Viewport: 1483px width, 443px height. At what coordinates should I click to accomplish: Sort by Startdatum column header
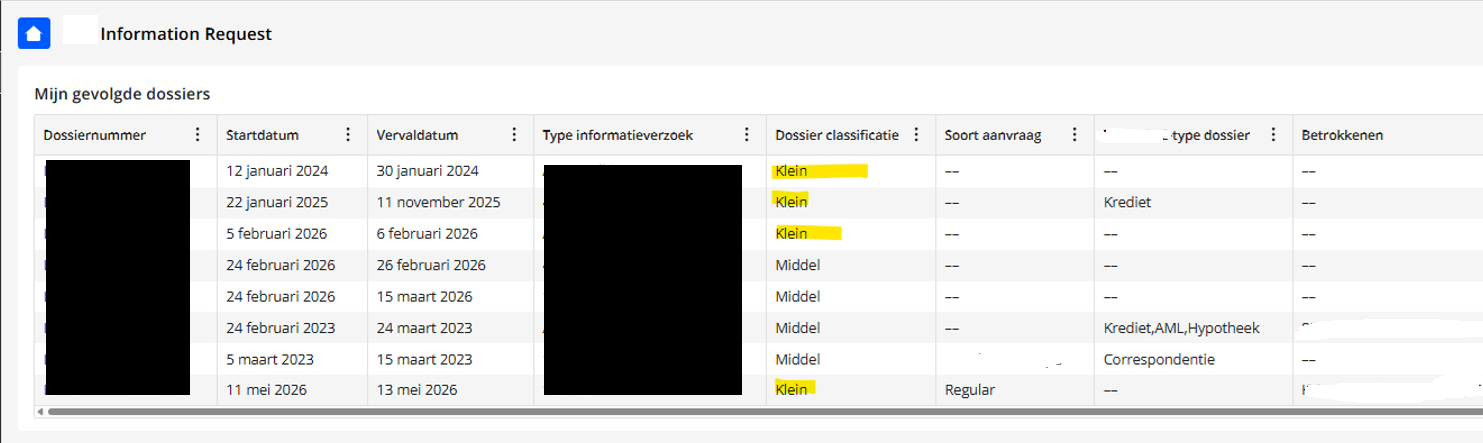(x=262, y=135)
